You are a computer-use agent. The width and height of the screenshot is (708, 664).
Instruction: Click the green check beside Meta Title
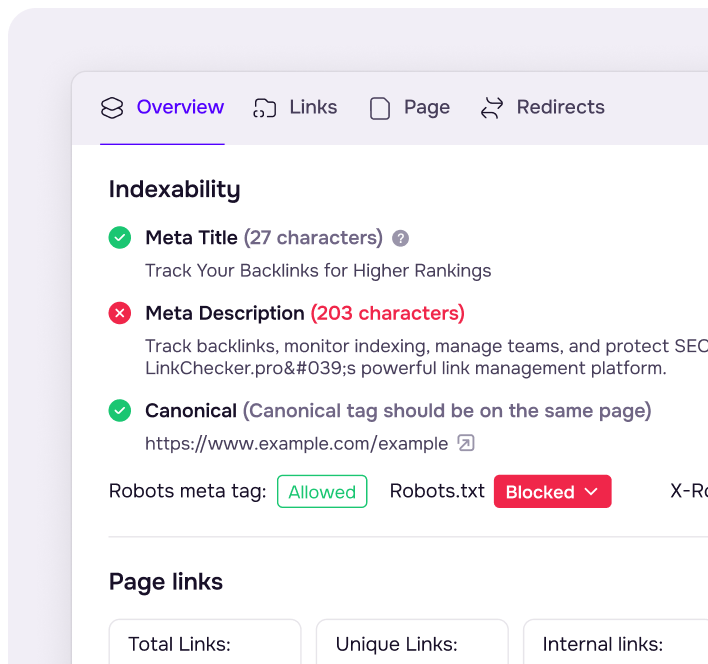point(120,237)
